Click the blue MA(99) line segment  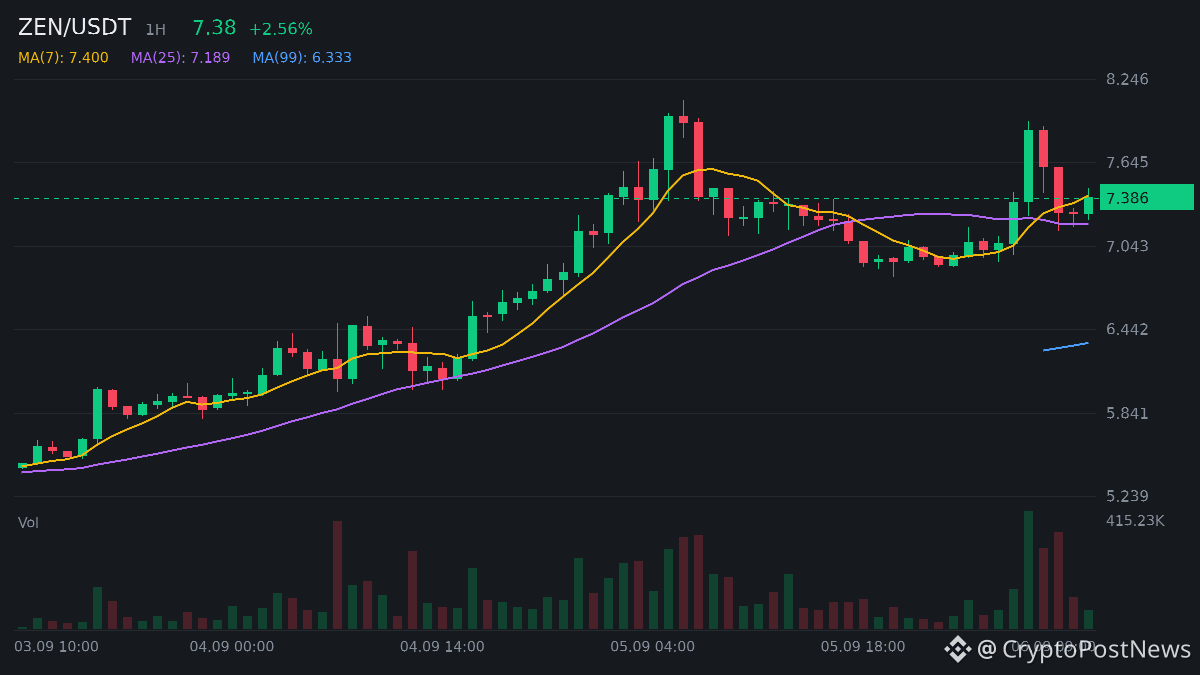(1066, 346)
